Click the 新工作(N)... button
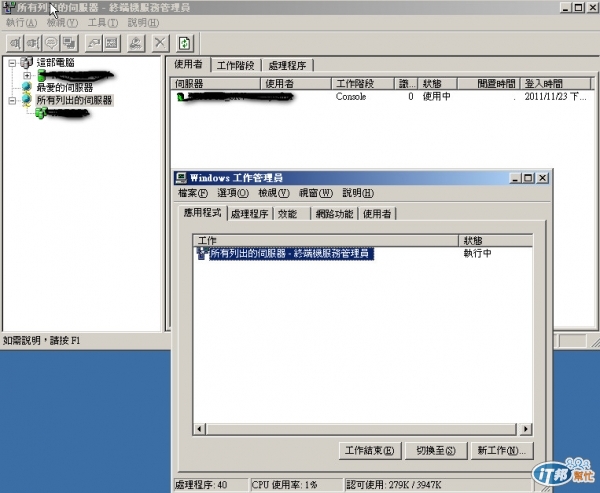The height and width of the screenshot is (493, 600). pyautogui.click(x=502, y=451)
